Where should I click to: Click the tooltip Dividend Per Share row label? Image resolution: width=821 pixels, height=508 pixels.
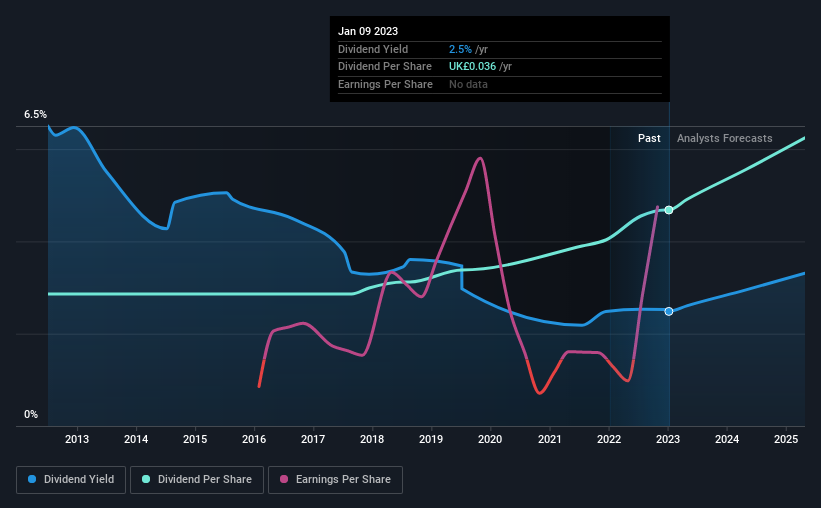[385, 67]
